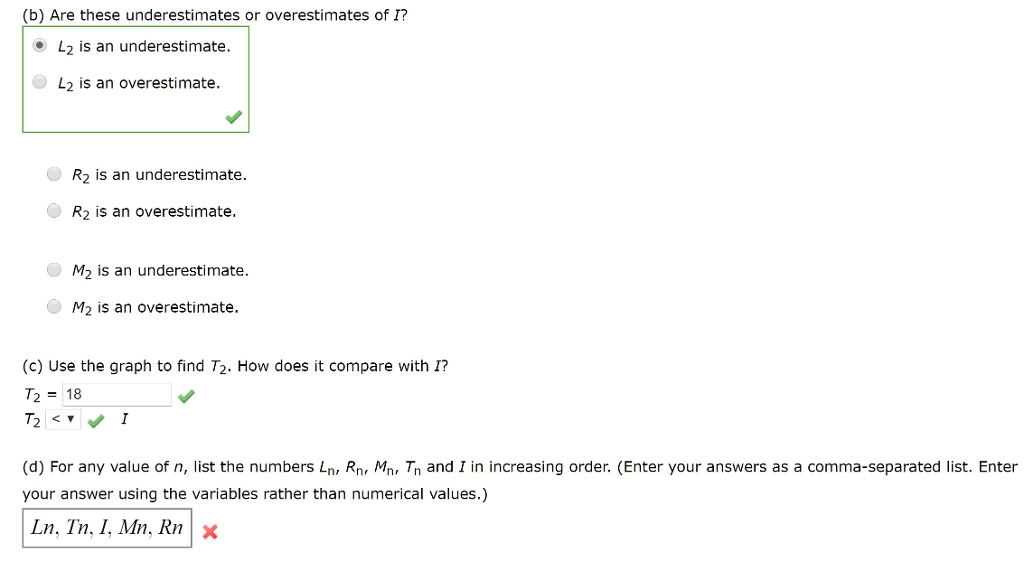1024x571 pixels.
Task: Click the part (b) question text
Action: (215, 15)
